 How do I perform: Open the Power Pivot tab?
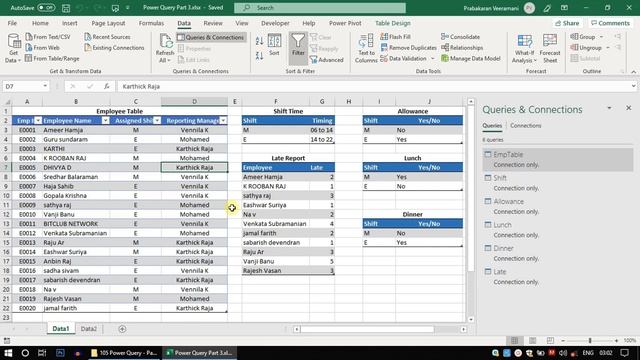[345, 23]
